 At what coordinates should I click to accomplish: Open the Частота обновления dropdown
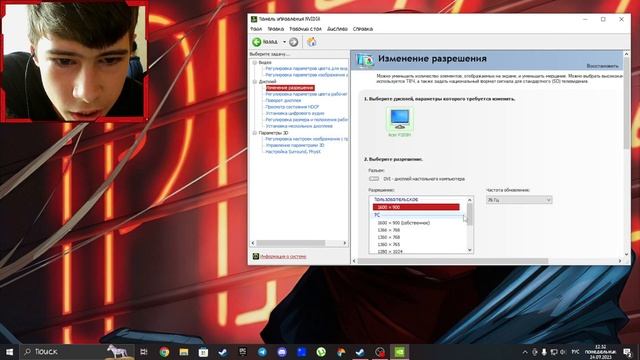tap(519, 200)
